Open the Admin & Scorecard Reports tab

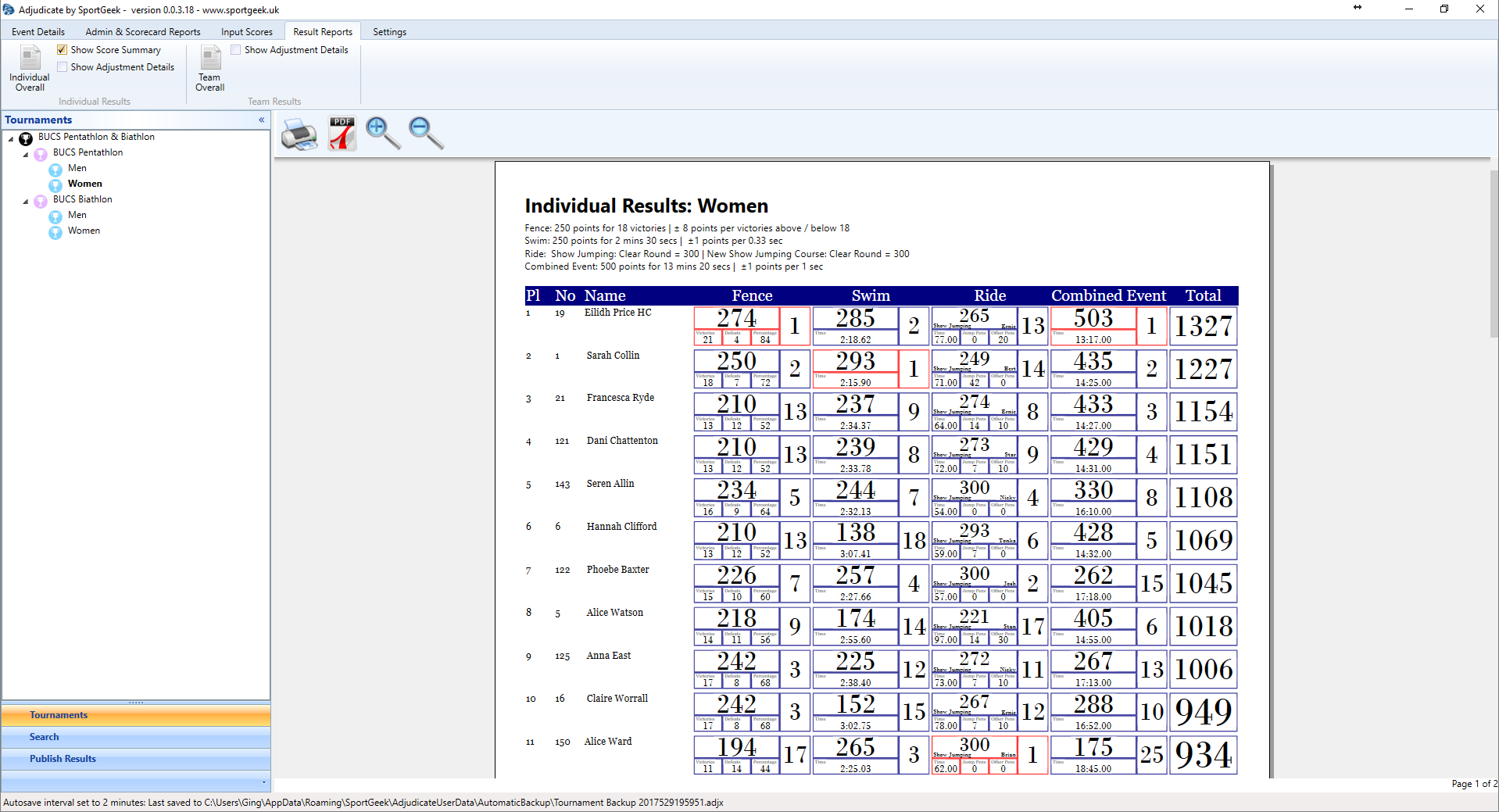point(142,32)
